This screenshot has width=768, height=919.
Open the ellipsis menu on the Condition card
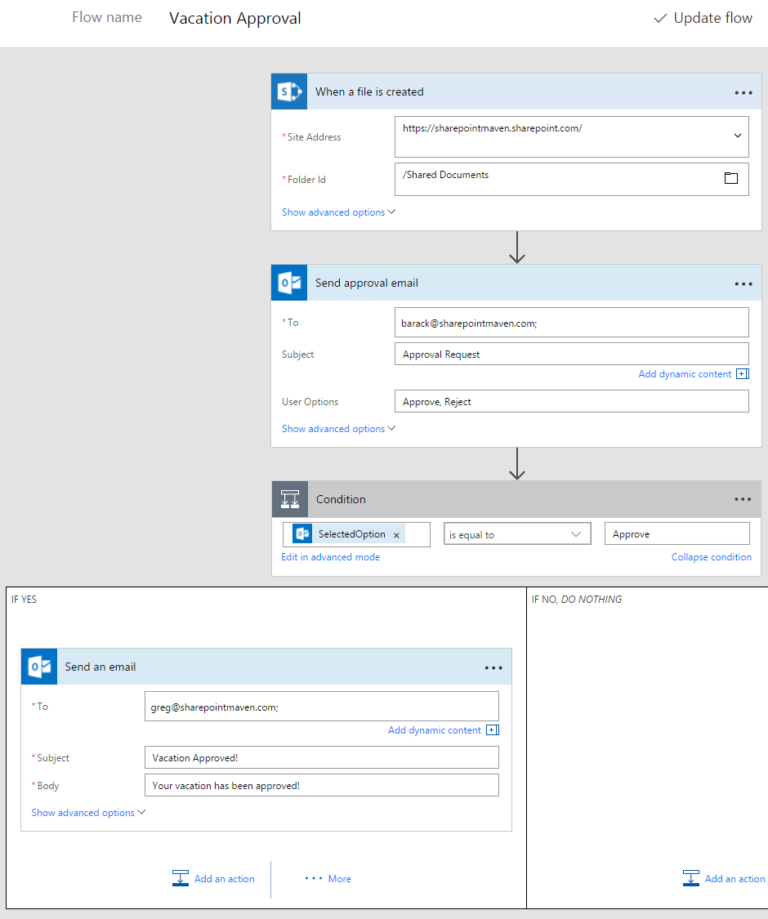tap(742, 499)
